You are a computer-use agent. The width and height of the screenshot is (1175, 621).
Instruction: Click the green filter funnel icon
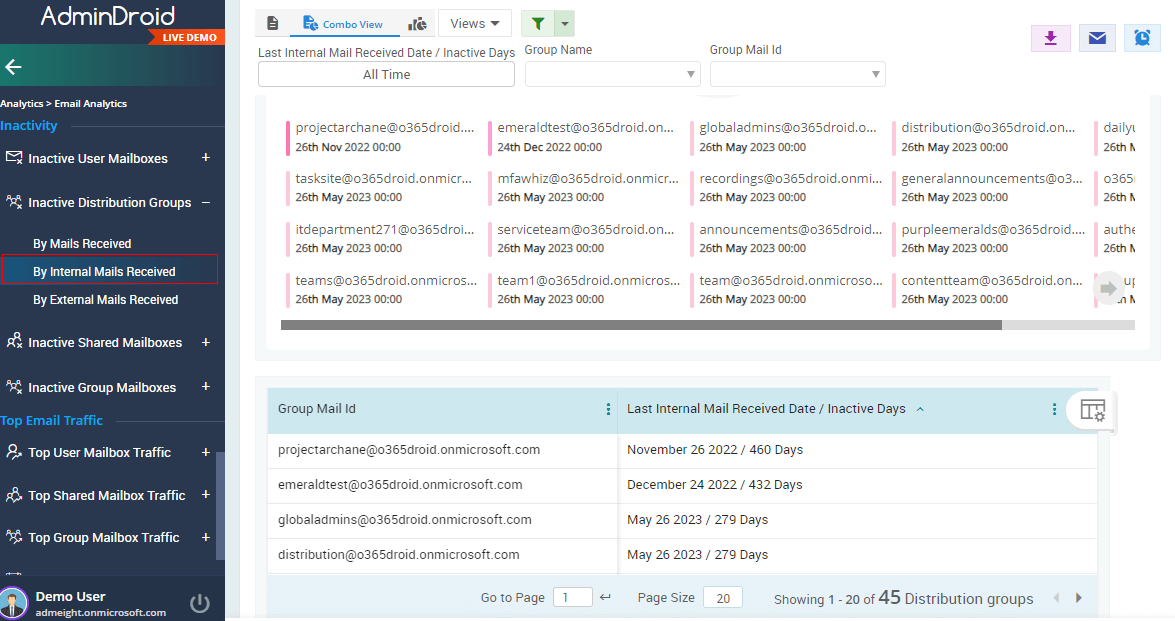tap(537, 24)
